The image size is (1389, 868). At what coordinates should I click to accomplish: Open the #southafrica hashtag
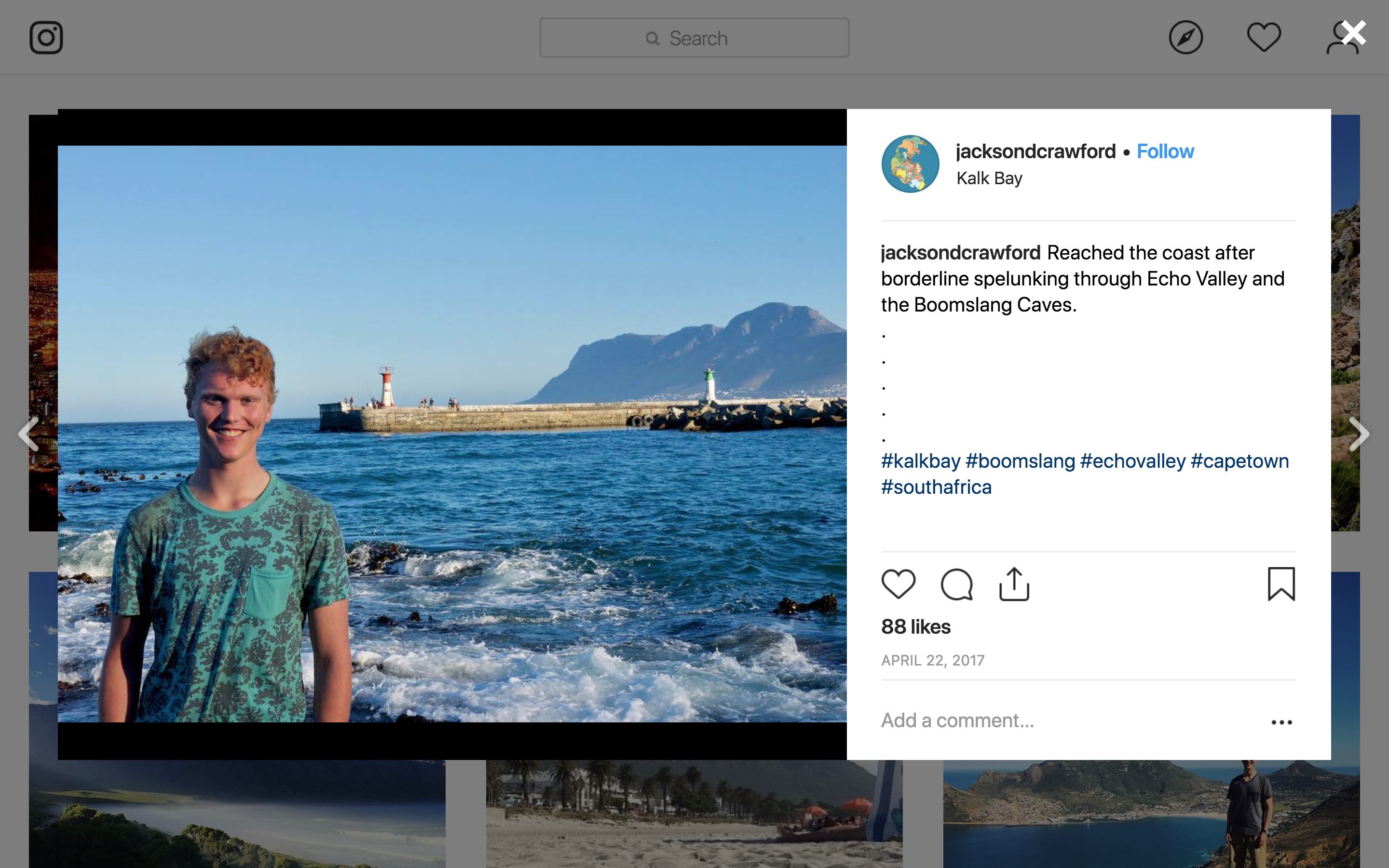[936, 488]
